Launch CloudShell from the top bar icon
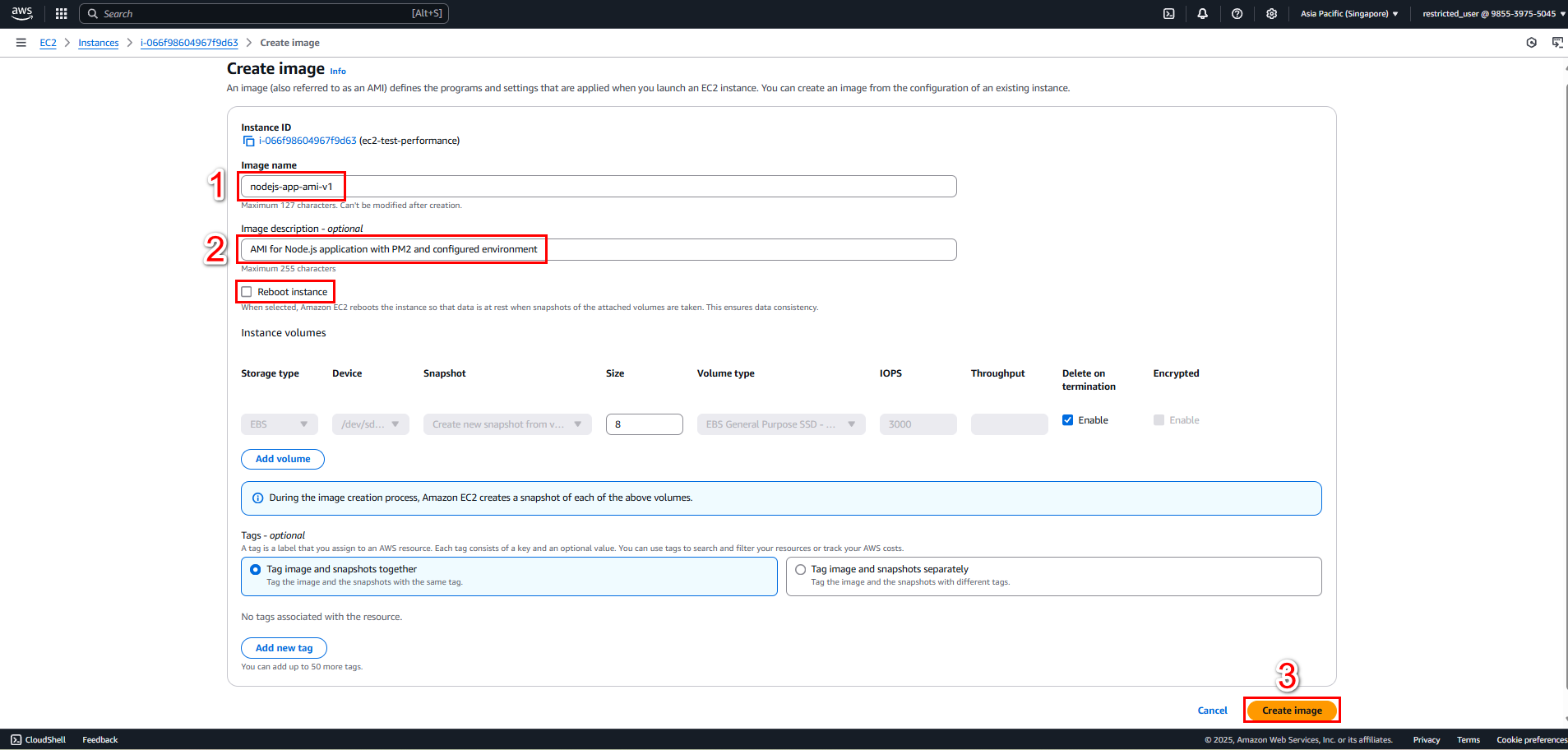This screenshot has width=1568, height=750. click(1168, 13)
